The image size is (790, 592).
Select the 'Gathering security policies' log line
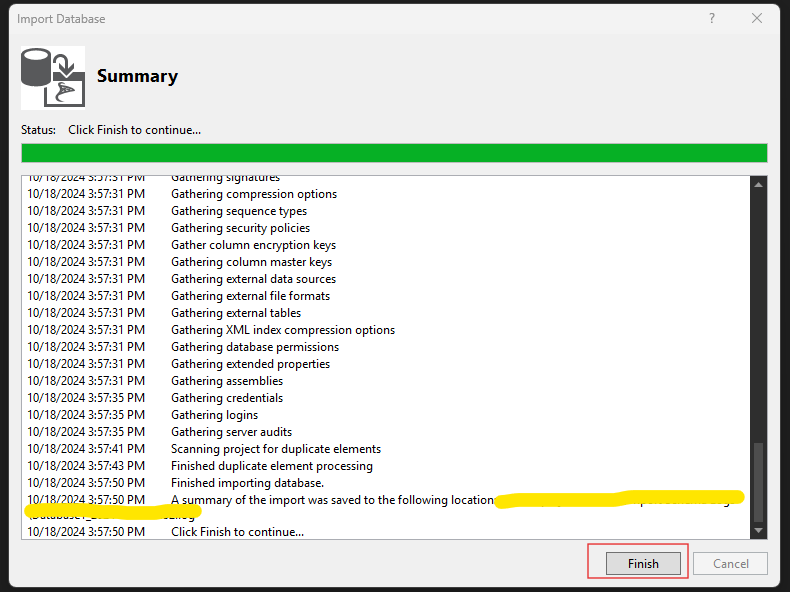pyautogui.click(x=240, y=228)
